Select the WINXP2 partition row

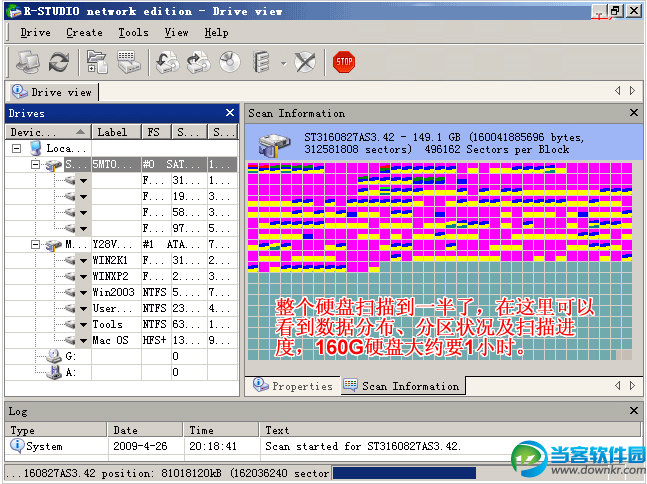(122, 276)
